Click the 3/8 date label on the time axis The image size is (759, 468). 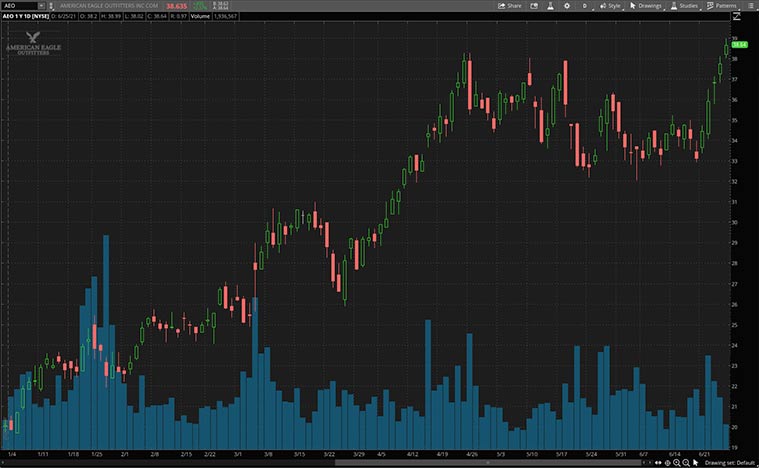coord(268,454)
